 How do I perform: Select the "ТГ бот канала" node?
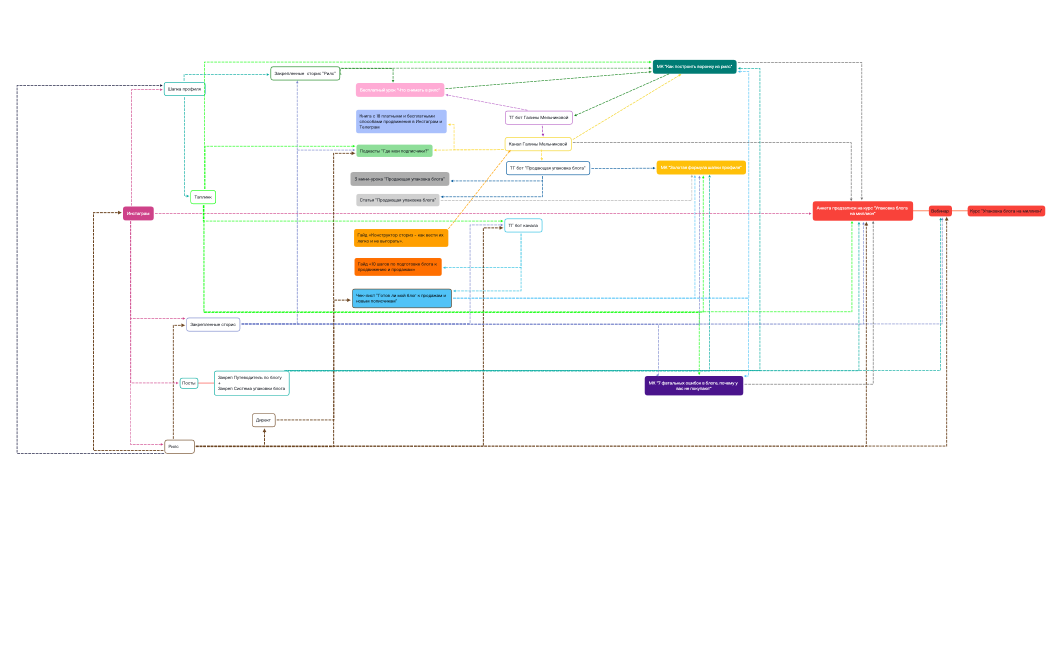523,226
